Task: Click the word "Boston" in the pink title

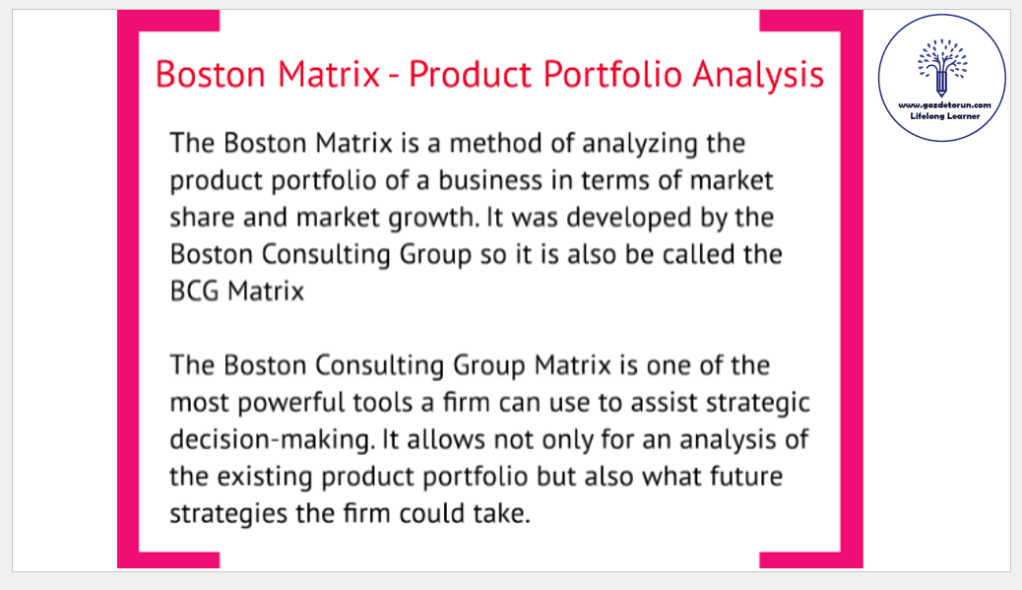Action: [x=207, y=75]
